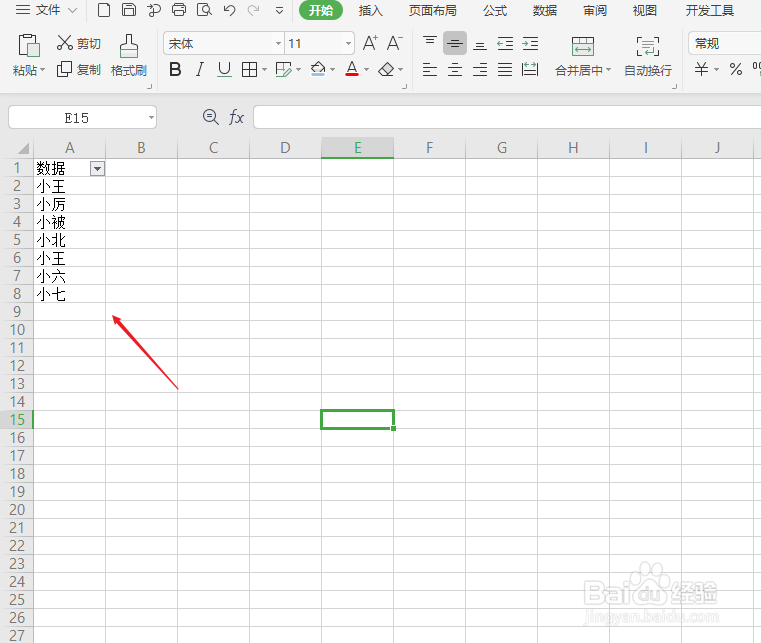Click the magnifier zoom icon by formula bar
This screenshot has height=643, width=761.
(x=211, y=117)
